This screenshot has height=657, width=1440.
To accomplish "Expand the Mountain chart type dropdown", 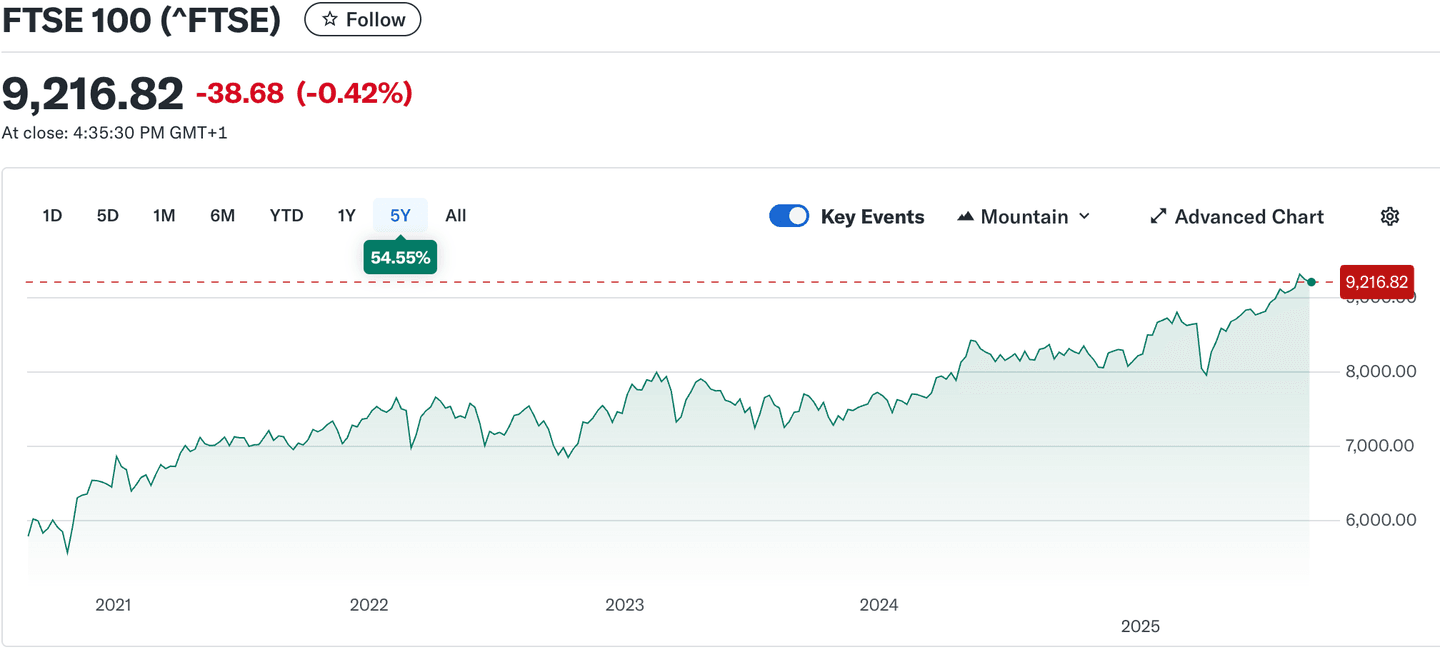I will tap(1085, 217).
